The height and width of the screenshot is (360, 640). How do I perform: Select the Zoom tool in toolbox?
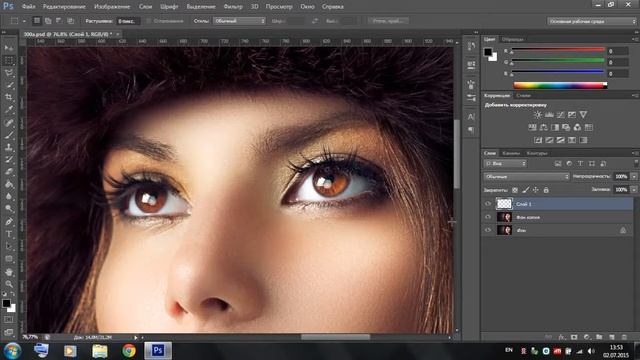click(9, 284)
